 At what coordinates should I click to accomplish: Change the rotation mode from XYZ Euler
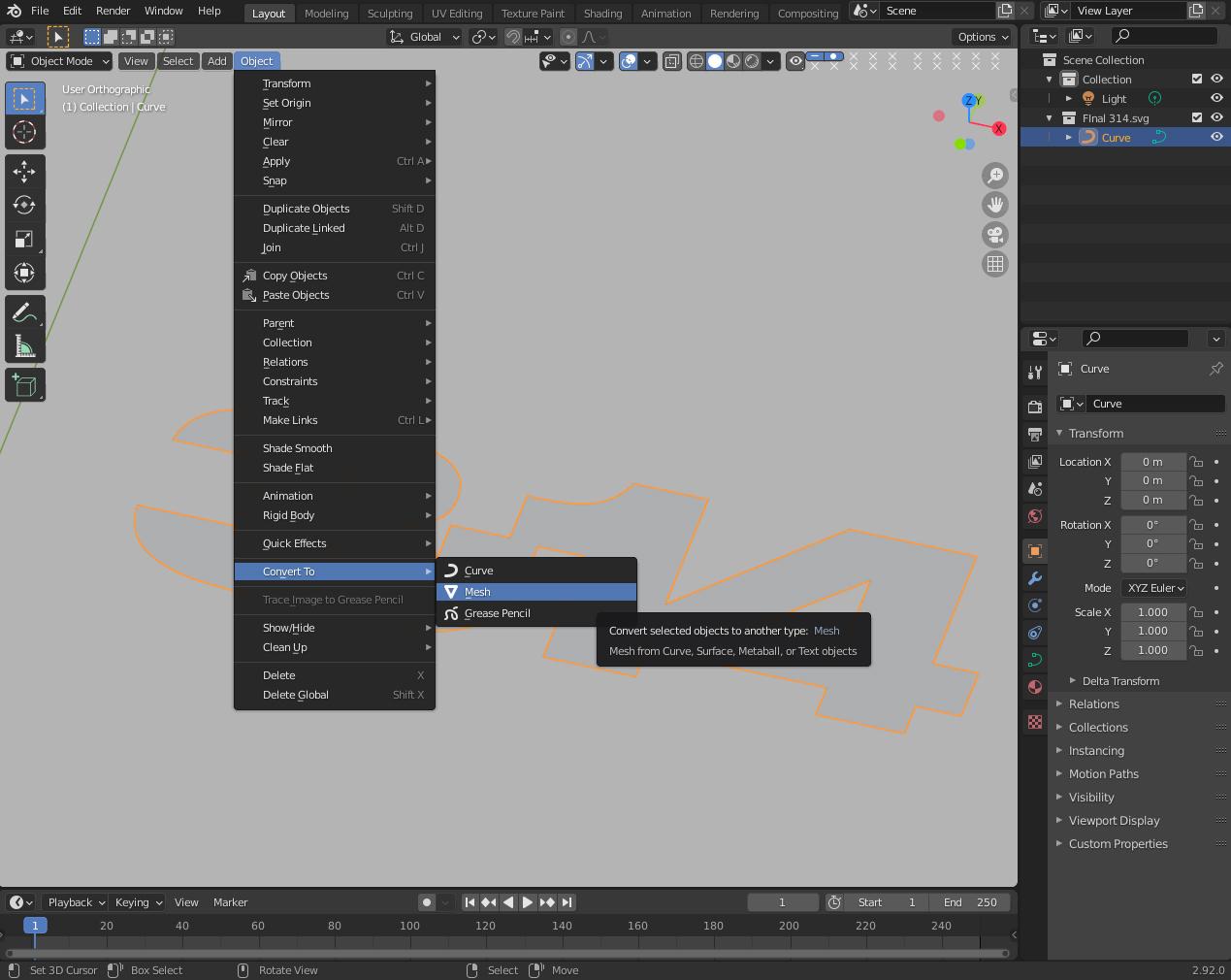(1153, 587)
